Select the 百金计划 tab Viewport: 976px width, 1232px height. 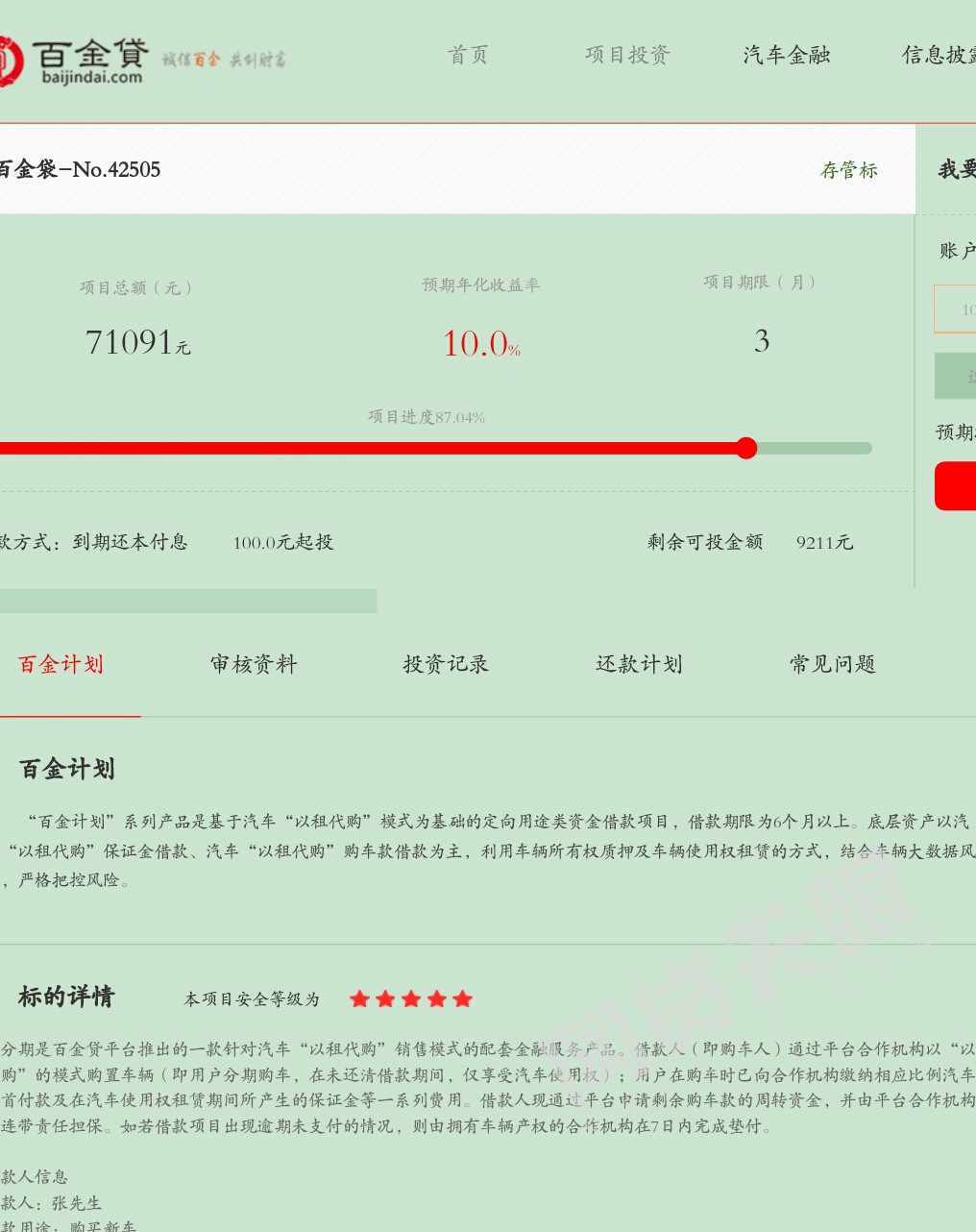pyautogui.click(x=61, y=664)
